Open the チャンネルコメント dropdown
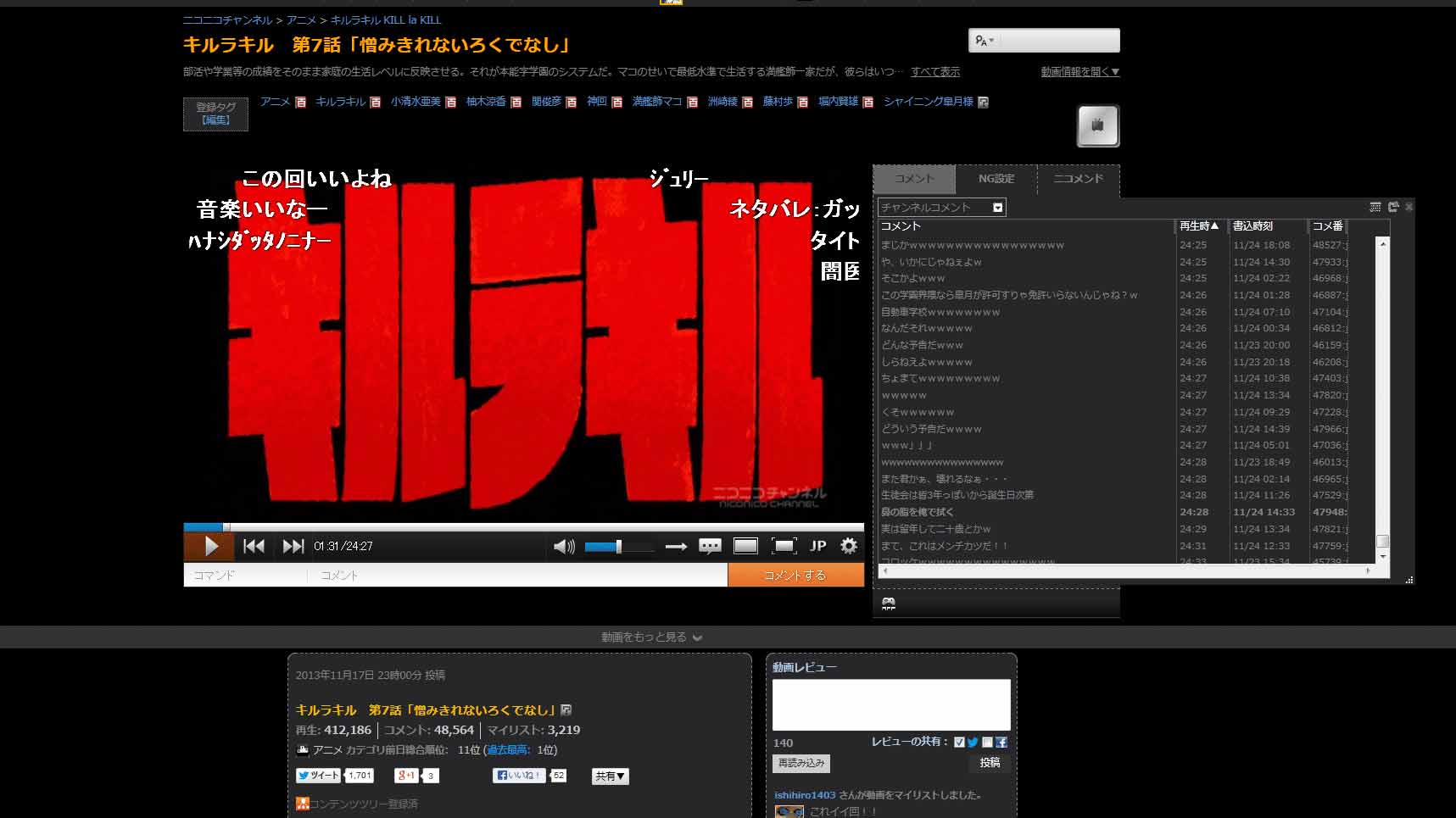 pyautogui.click(x=942, y=207)
